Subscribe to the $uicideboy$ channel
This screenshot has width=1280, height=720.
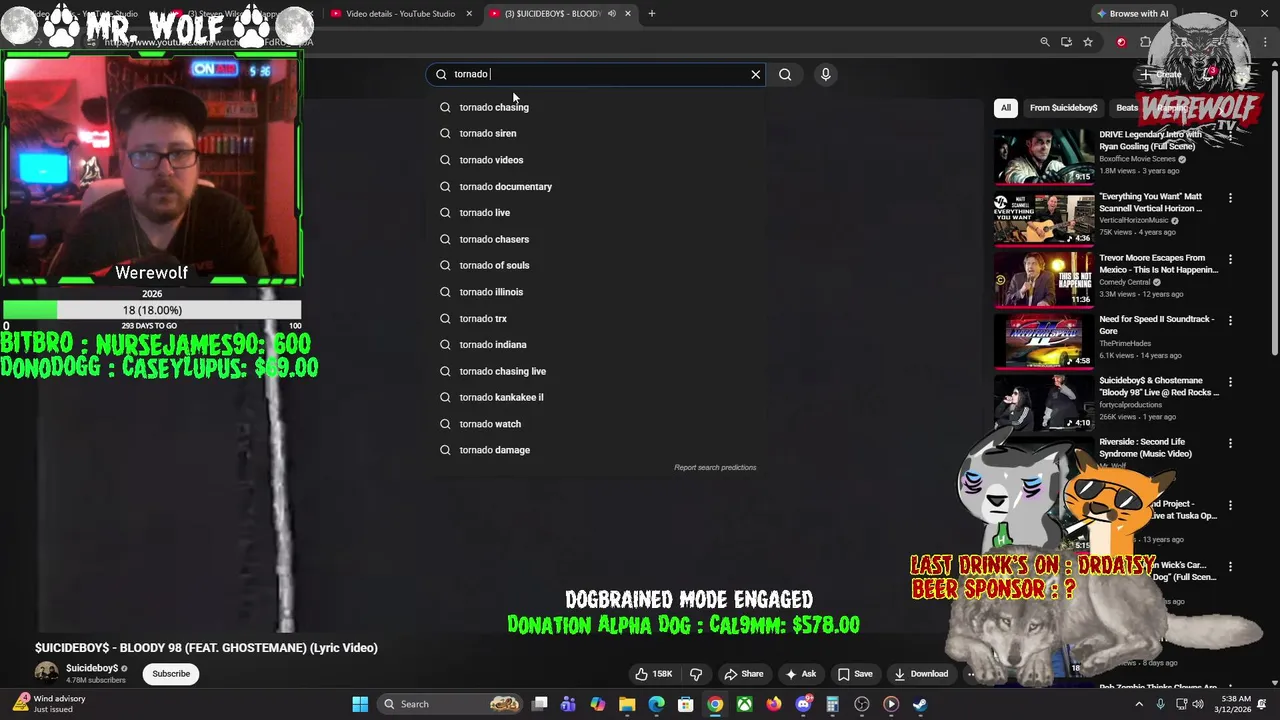pyautogui.click(x=171, y=674)
